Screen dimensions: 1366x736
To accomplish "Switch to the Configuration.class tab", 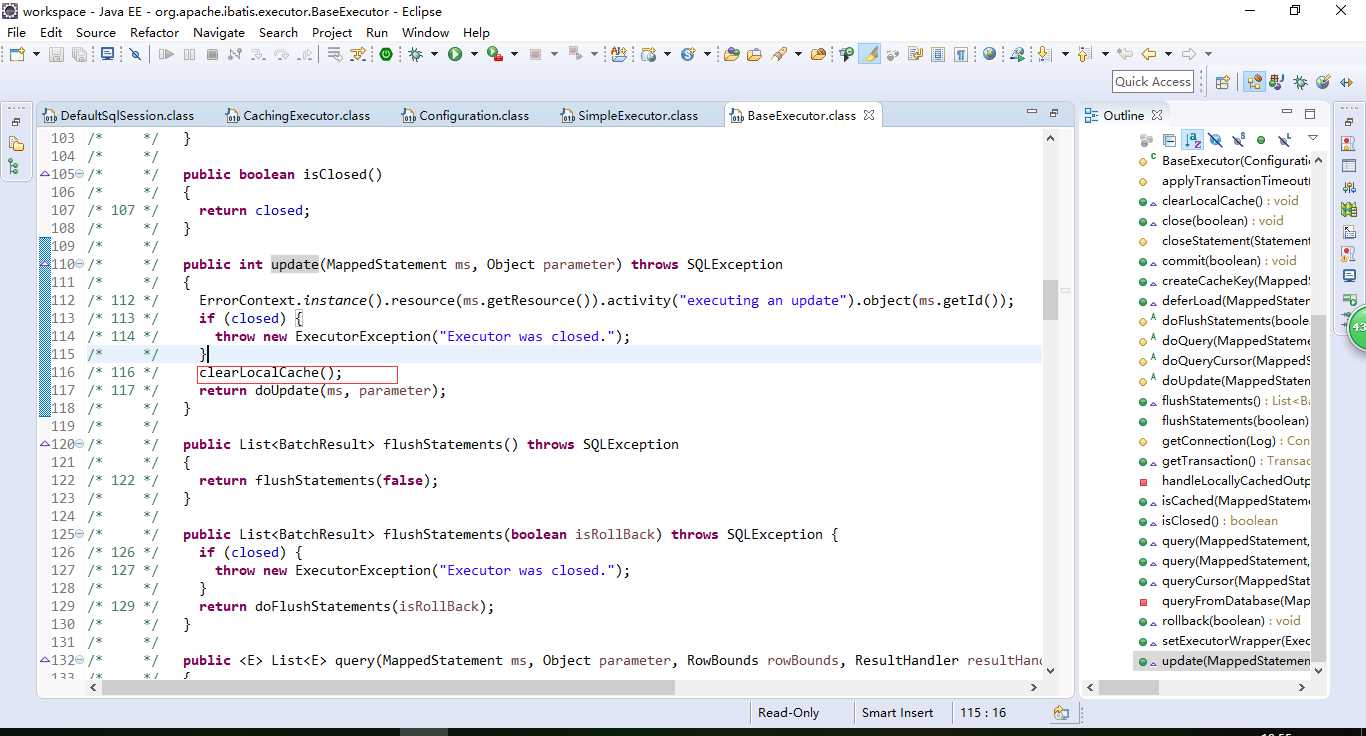I will [465, 115].
